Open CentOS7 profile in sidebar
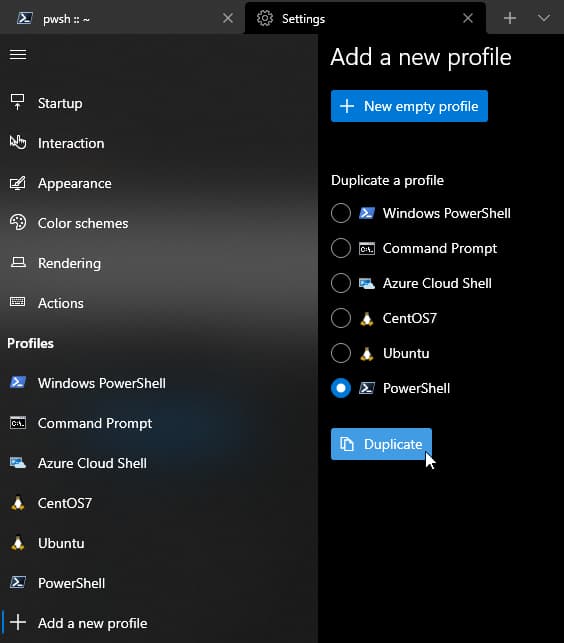This screenshot has height=643, width=564. pyautogui.click(x=159, y=503)
